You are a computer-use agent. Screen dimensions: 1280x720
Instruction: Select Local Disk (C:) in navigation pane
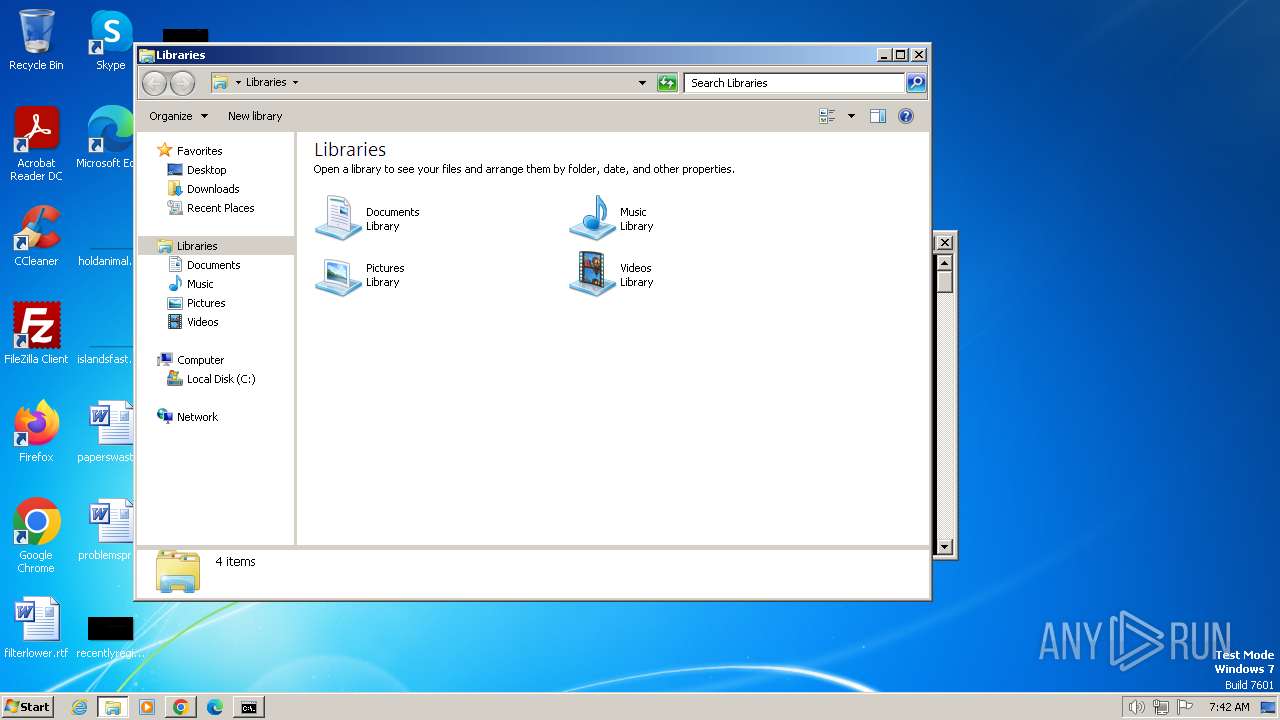(221, 379)
